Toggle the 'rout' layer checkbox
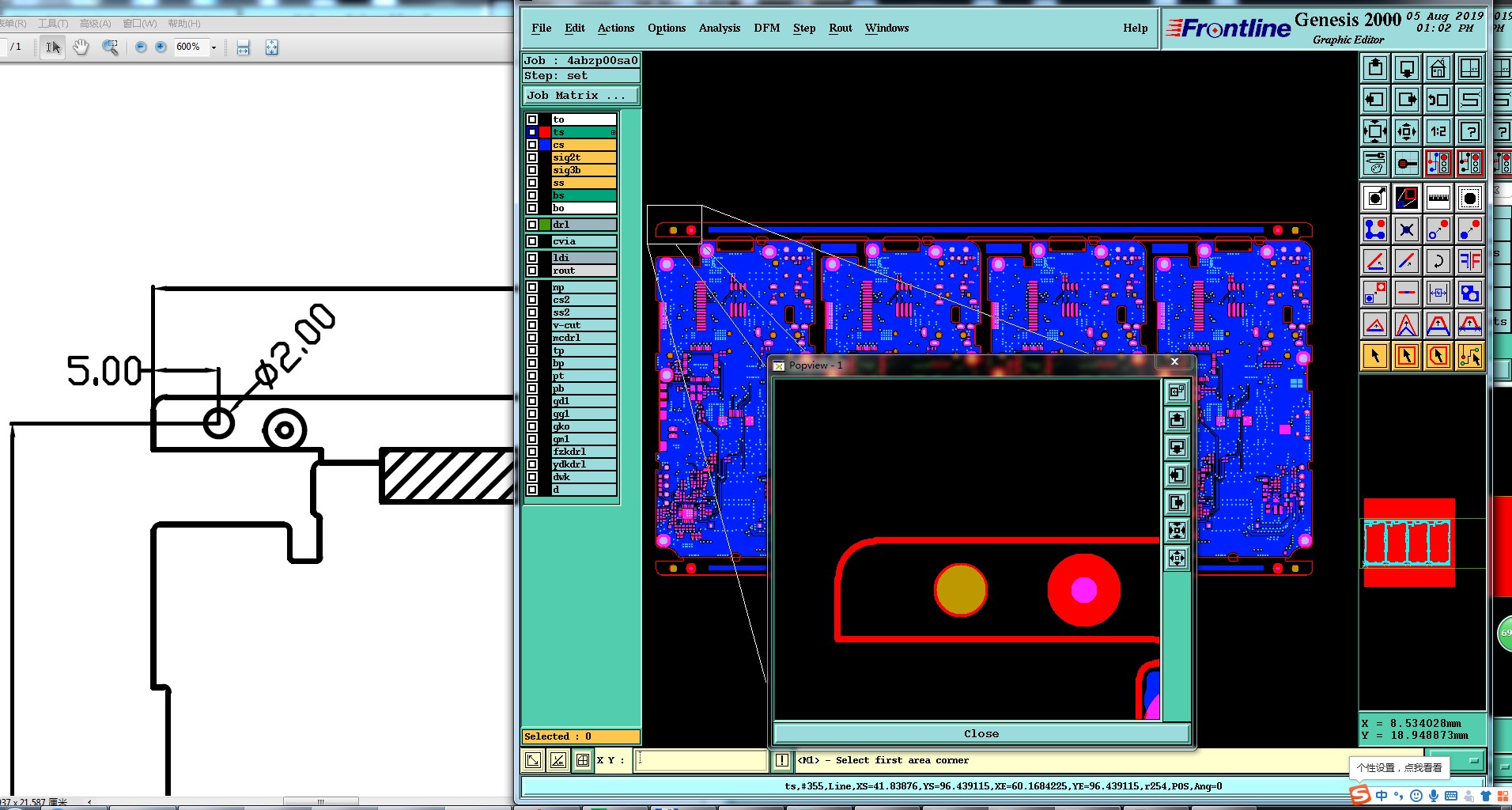The image size is (1512, 810). click(x=532, y=271)
